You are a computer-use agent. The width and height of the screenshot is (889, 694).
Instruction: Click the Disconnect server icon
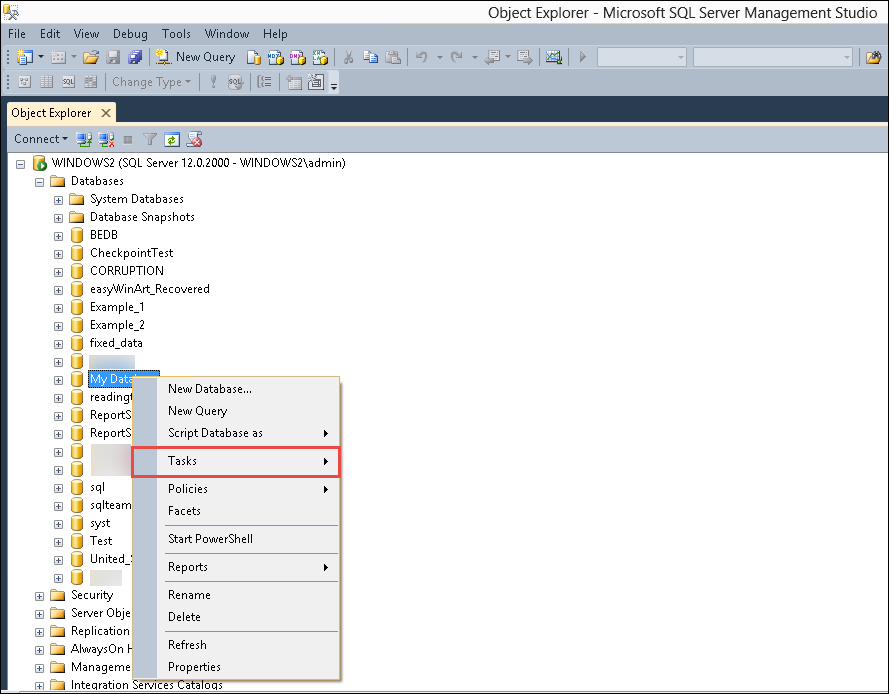pos(106,139)
